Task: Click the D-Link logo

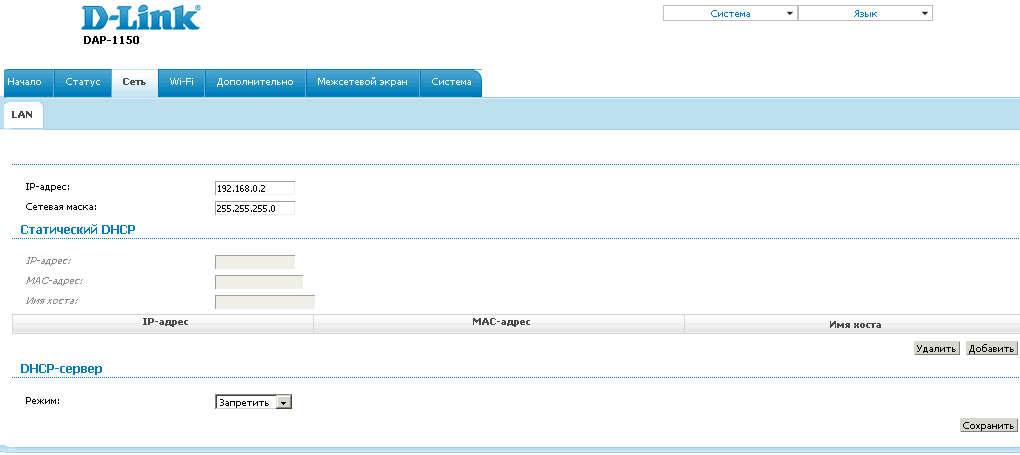Action: click(x=139, y=18)
